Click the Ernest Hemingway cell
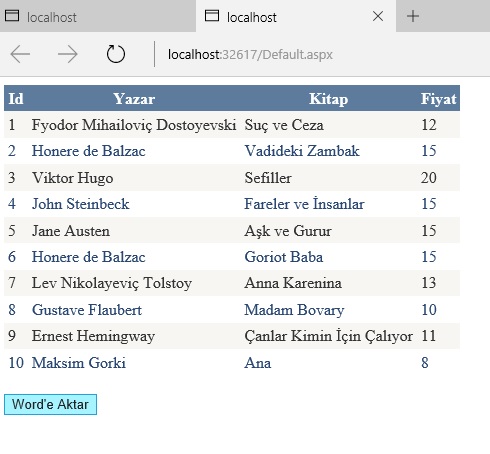490x454 pixels. 93,336
